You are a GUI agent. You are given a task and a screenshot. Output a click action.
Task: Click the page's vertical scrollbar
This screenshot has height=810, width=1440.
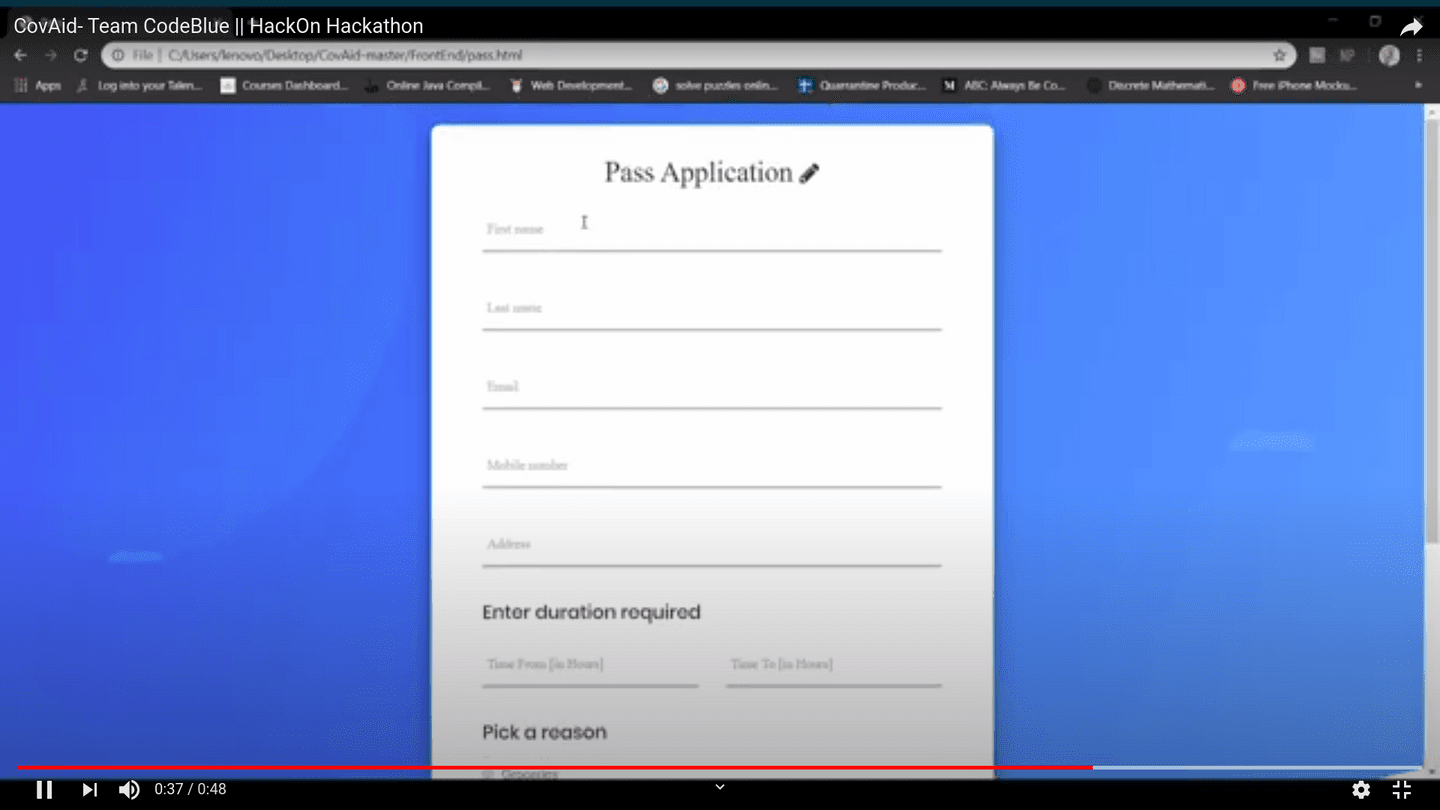[x=1431, y=330]
